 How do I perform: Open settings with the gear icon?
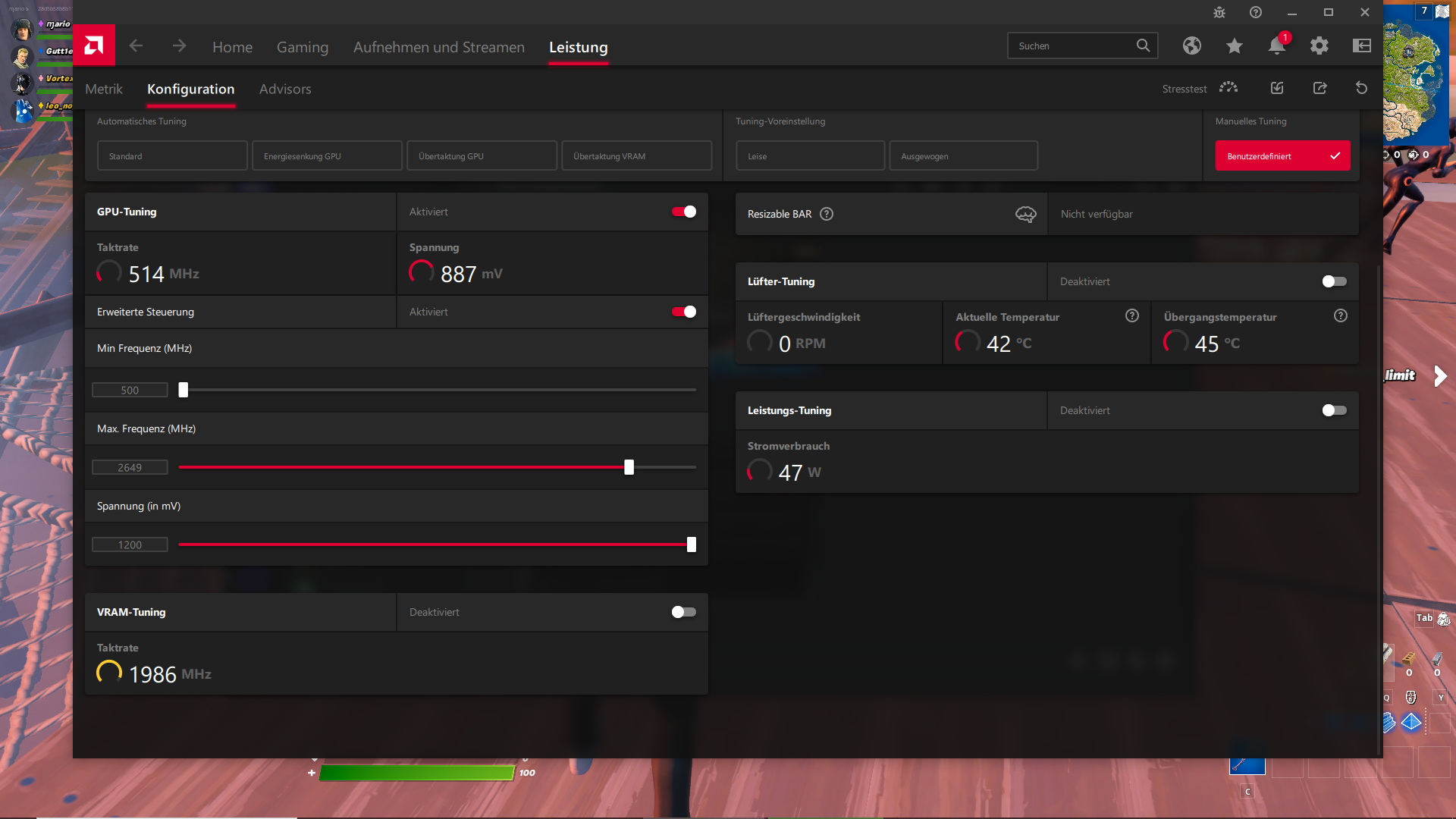[x=1319, y=46]
